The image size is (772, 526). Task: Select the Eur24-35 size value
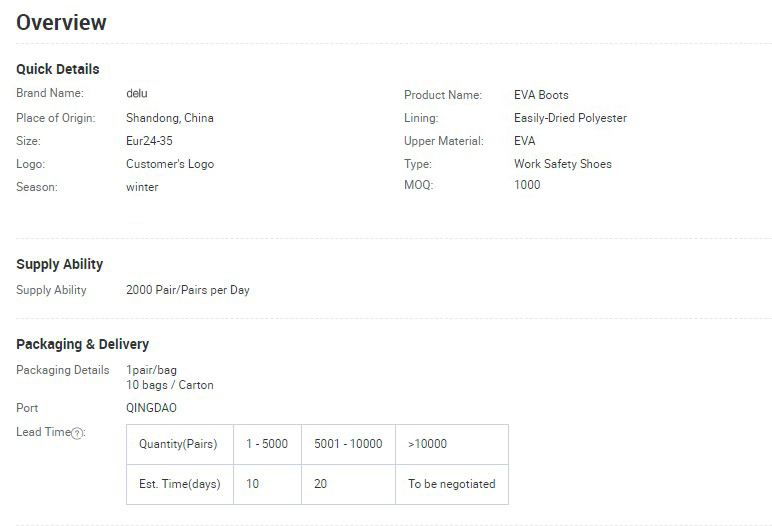click(149, 141)
